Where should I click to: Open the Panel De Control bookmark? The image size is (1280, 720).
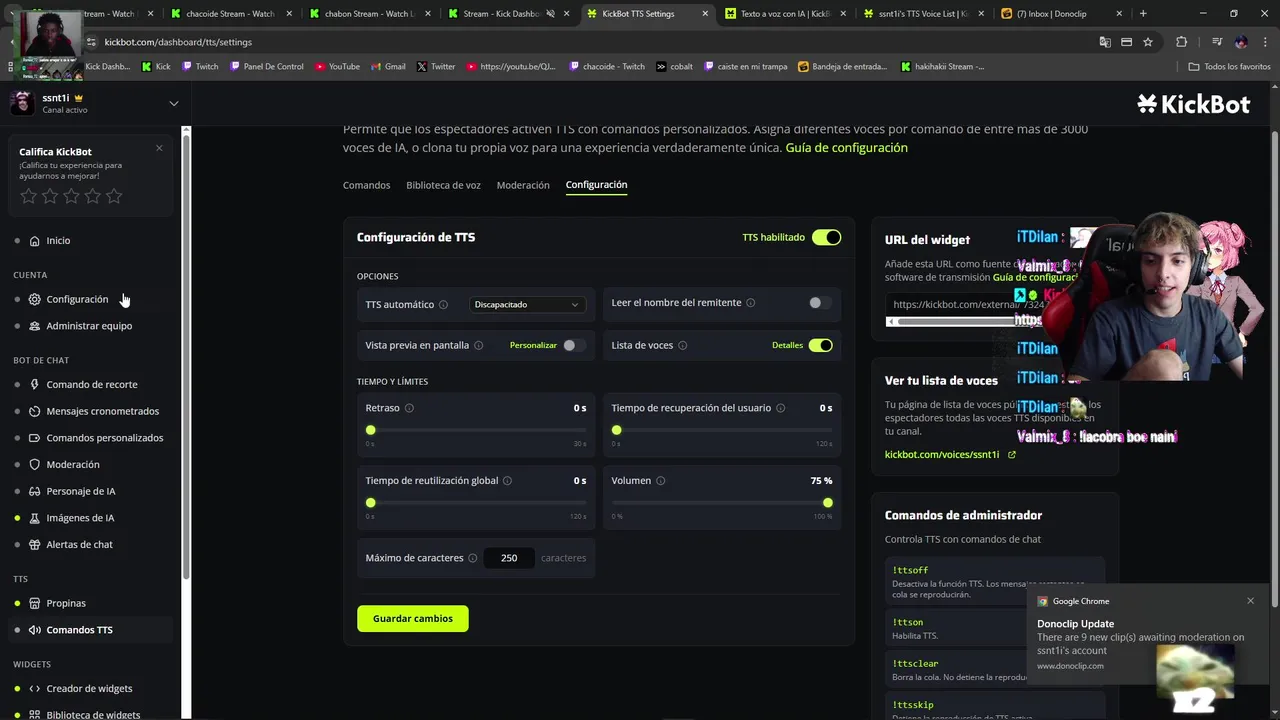267,67
